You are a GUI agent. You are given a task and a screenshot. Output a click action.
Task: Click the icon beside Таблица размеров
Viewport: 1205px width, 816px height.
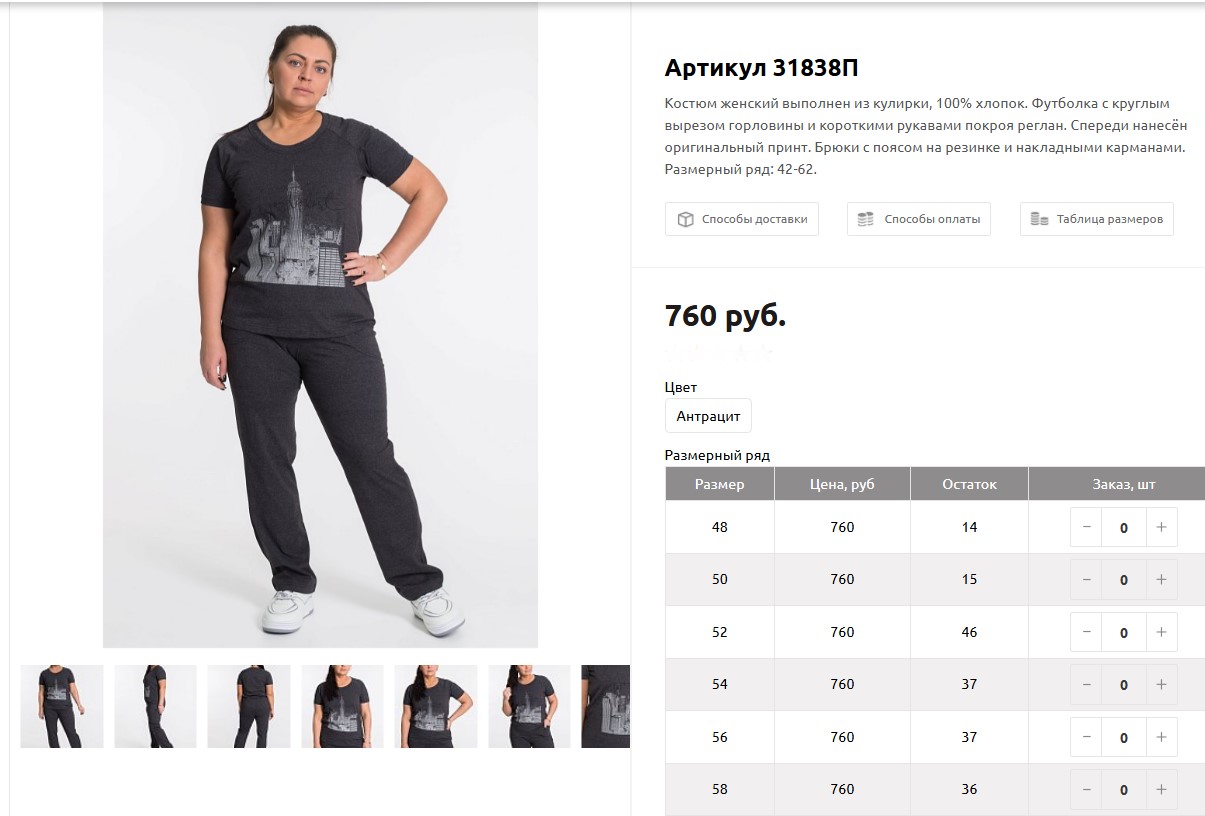[1040, 219]
